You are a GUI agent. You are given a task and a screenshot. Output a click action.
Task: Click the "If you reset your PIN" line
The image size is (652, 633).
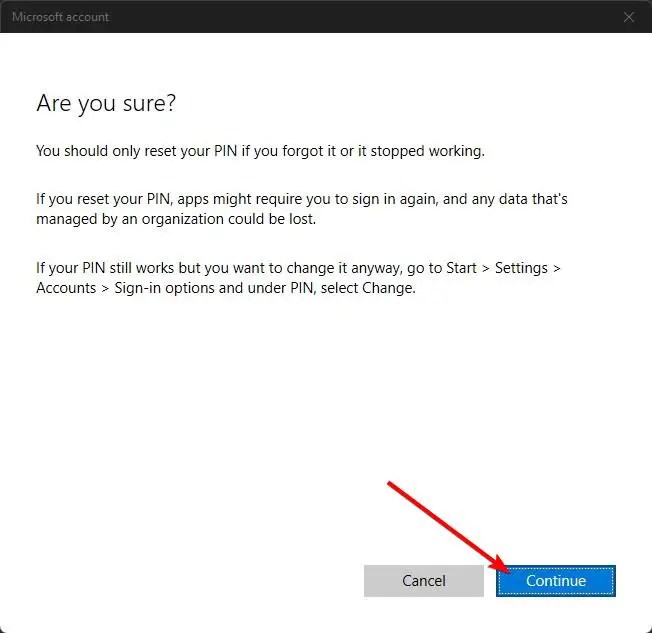pyautogui.click(x=300, y=199)
